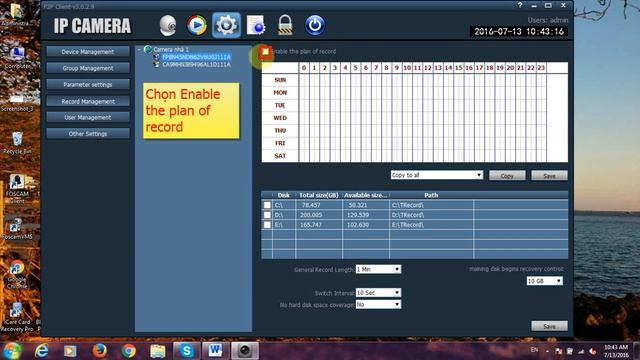The width and height of the screenshot is (640, 360).
Task: Open the Copy to all dropdown
Action: pos(437,175)
